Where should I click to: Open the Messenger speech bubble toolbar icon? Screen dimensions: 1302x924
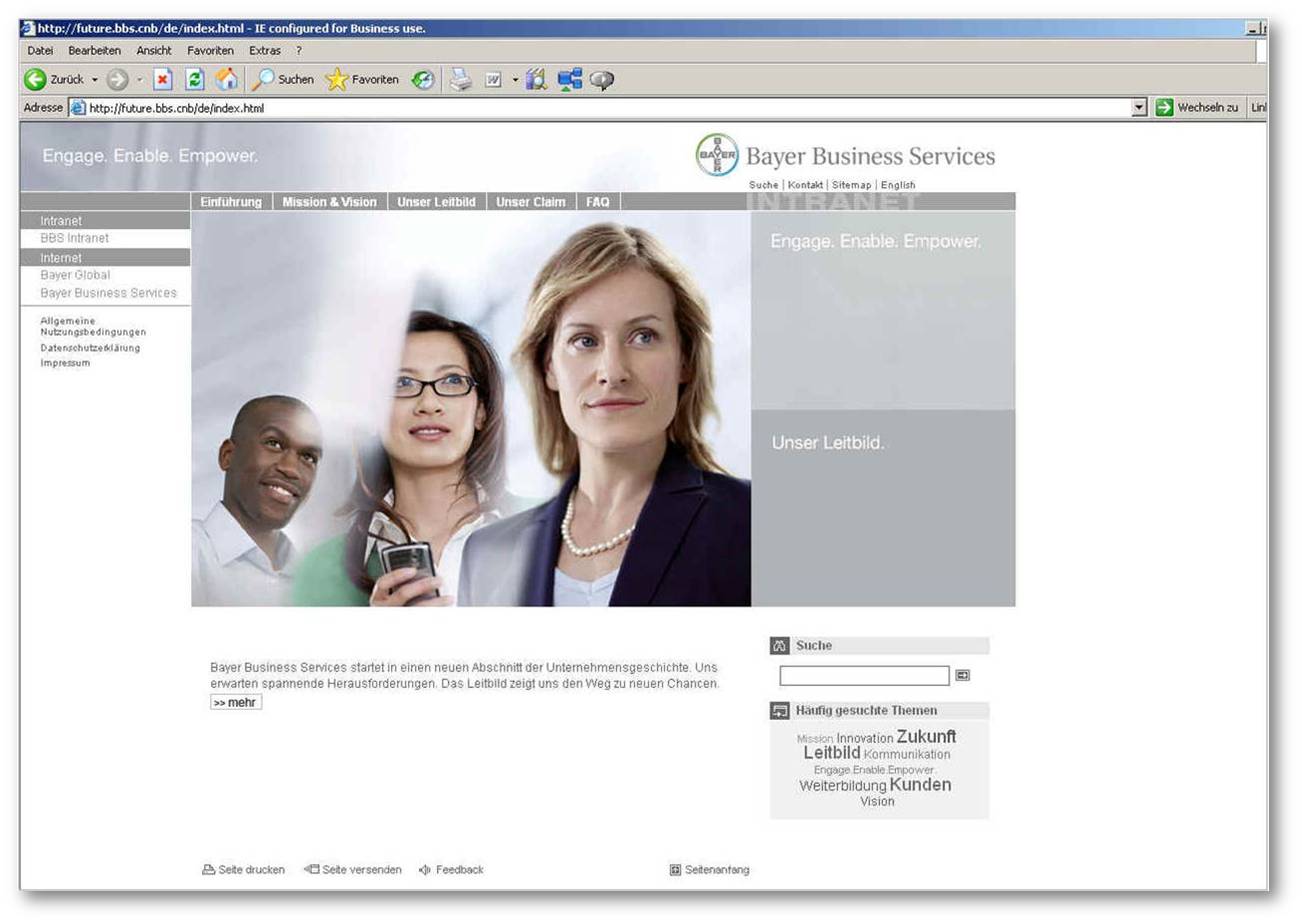(x=601, y=80)
